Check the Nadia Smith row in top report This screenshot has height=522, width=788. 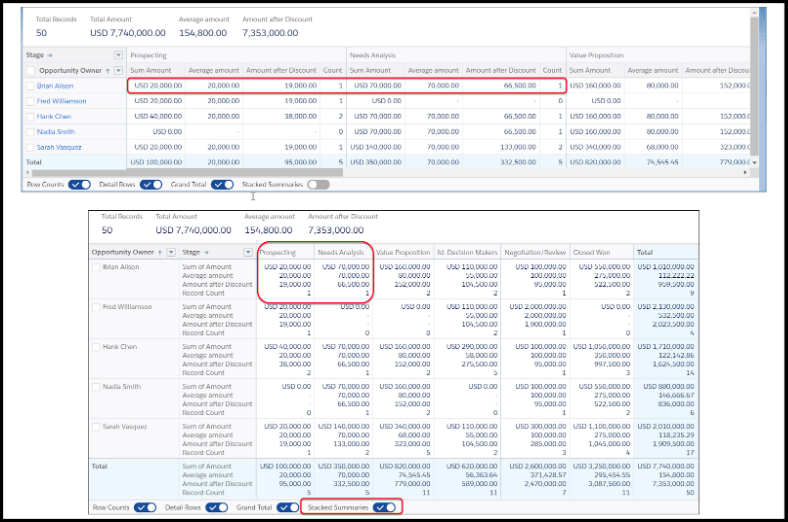[x=31, y=132]
